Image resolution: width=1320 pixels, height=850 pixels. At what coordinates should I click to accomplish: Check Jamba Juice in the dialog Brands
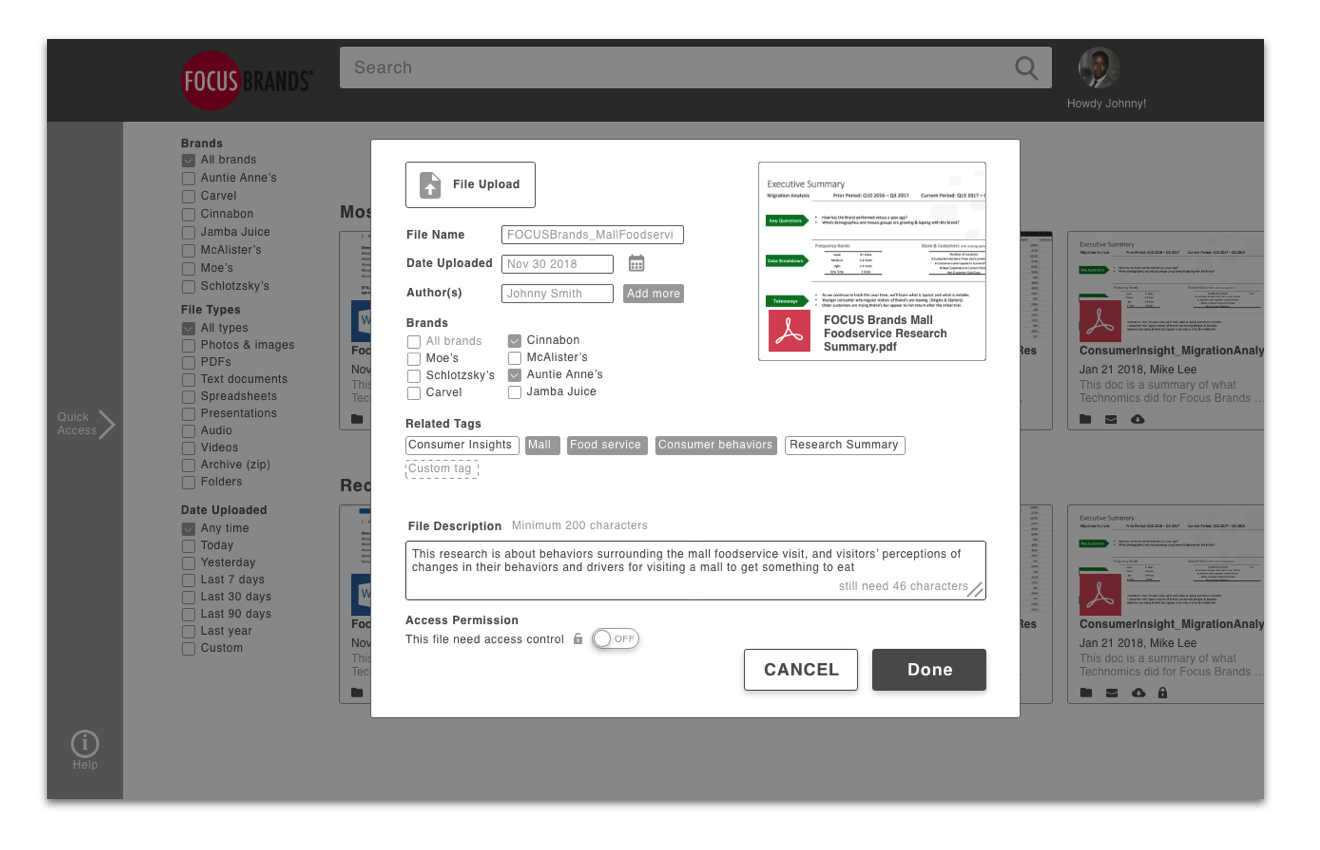pos(514,392)
